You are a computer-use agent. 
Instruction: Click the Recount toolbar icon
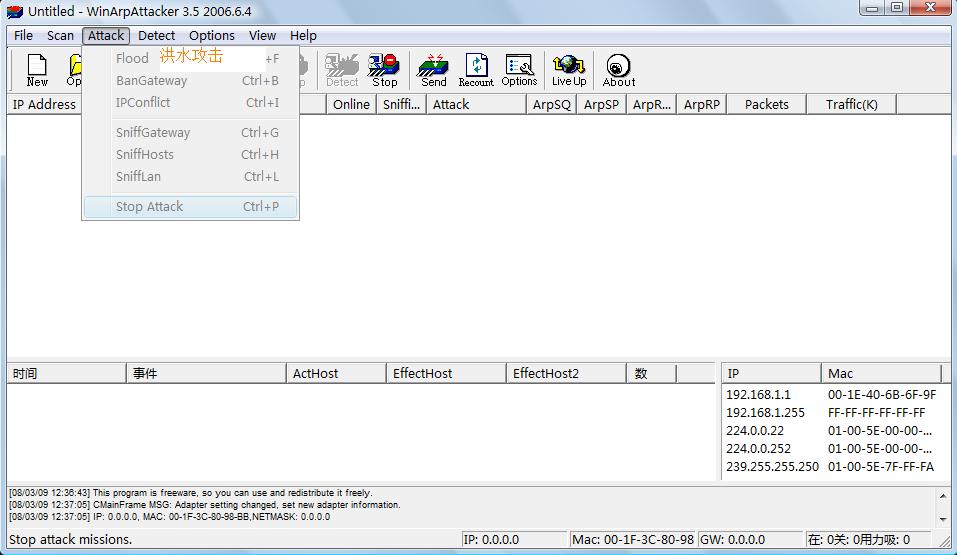tap(476, 70)
